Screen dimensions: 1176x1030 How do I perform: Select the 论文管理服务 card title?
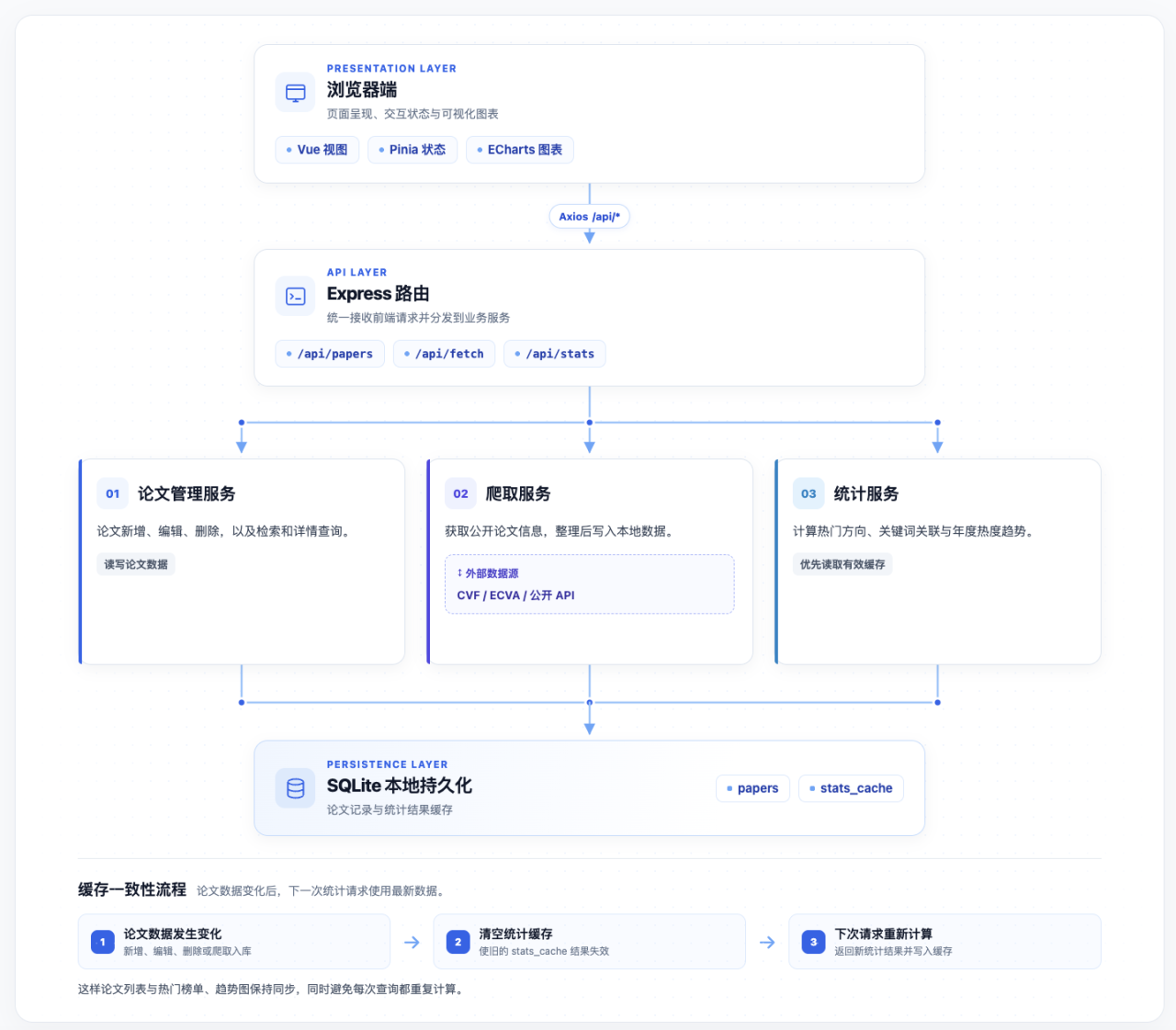[x=187, y=493]
